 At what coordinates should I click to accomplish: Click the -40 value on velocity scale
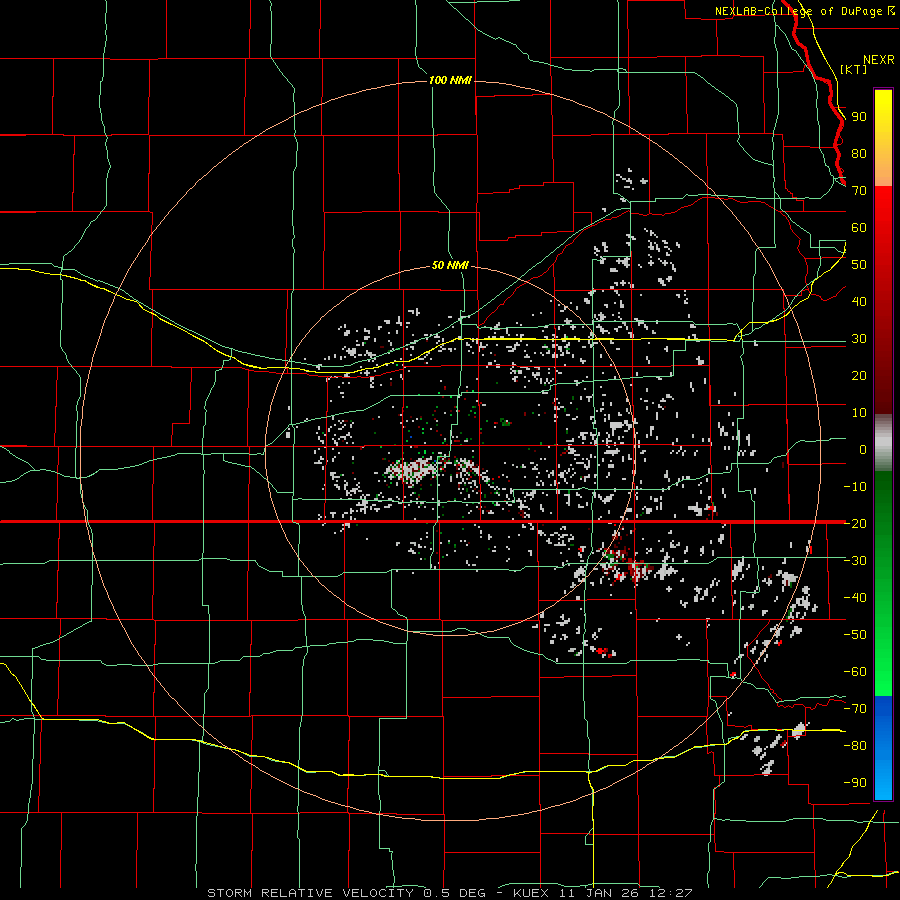(x=855, y=598)
